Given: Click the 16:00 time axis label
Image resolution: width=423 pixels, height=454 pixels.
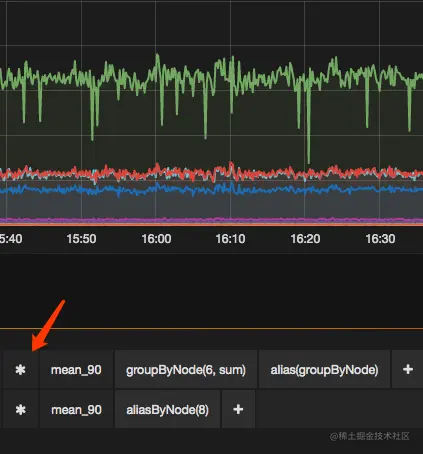Looking at the screenshot, I should 156,239.
